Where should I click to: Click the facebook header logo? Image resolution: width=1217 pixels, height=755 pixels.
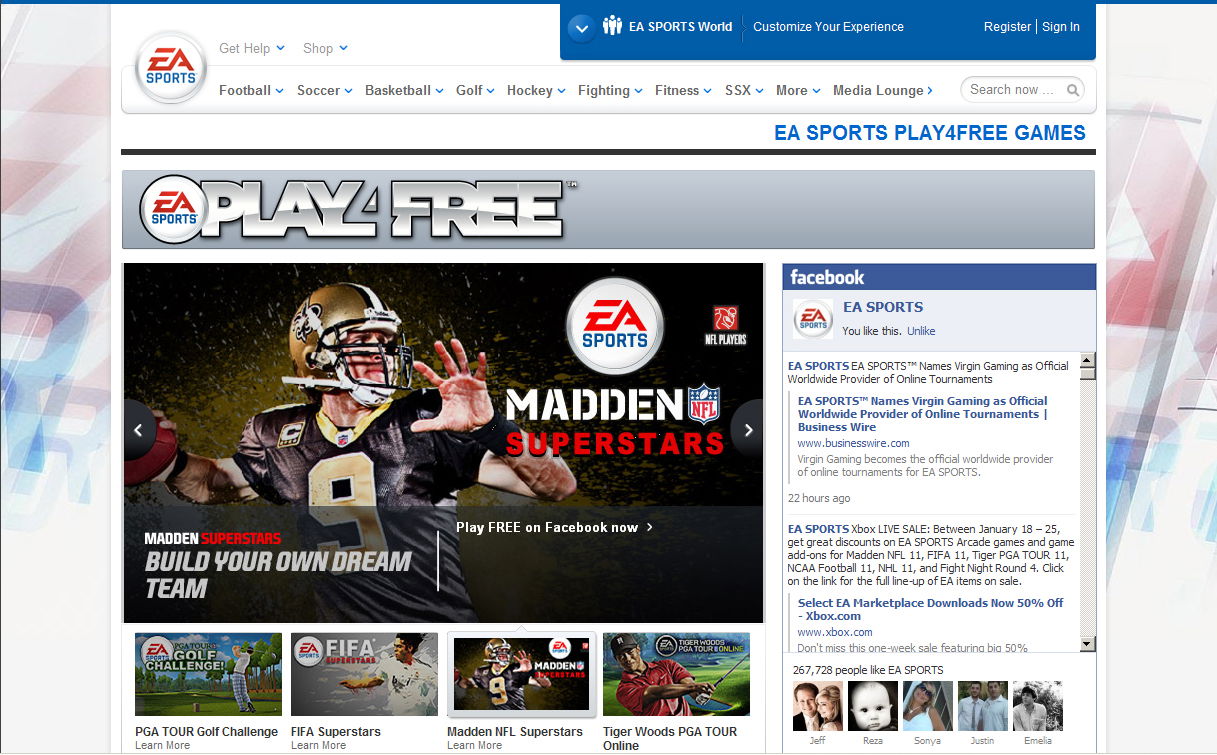tap(827, 277)
